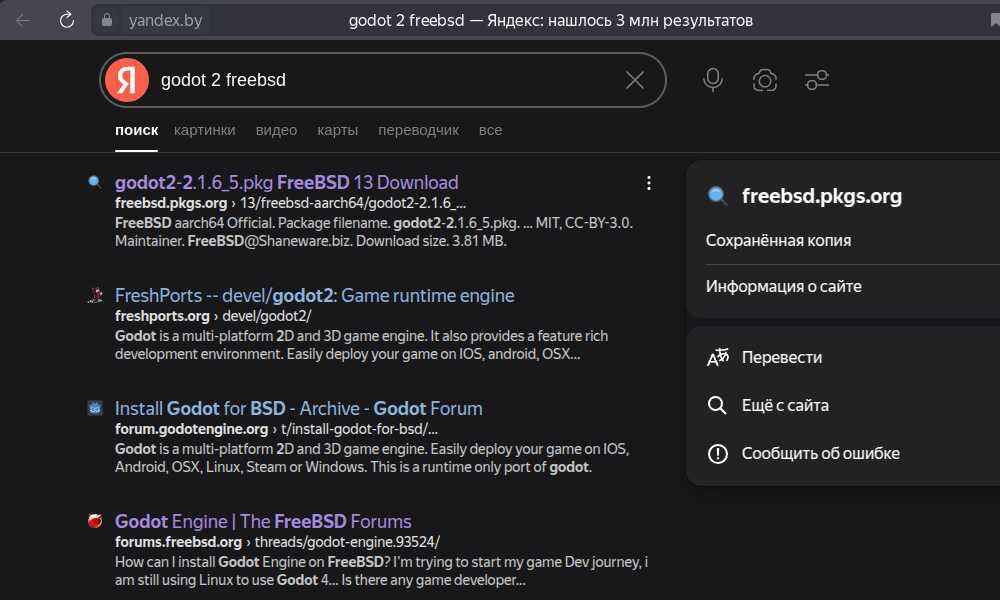Open FreshPorts devel/godot2 result link

[314, 295]
